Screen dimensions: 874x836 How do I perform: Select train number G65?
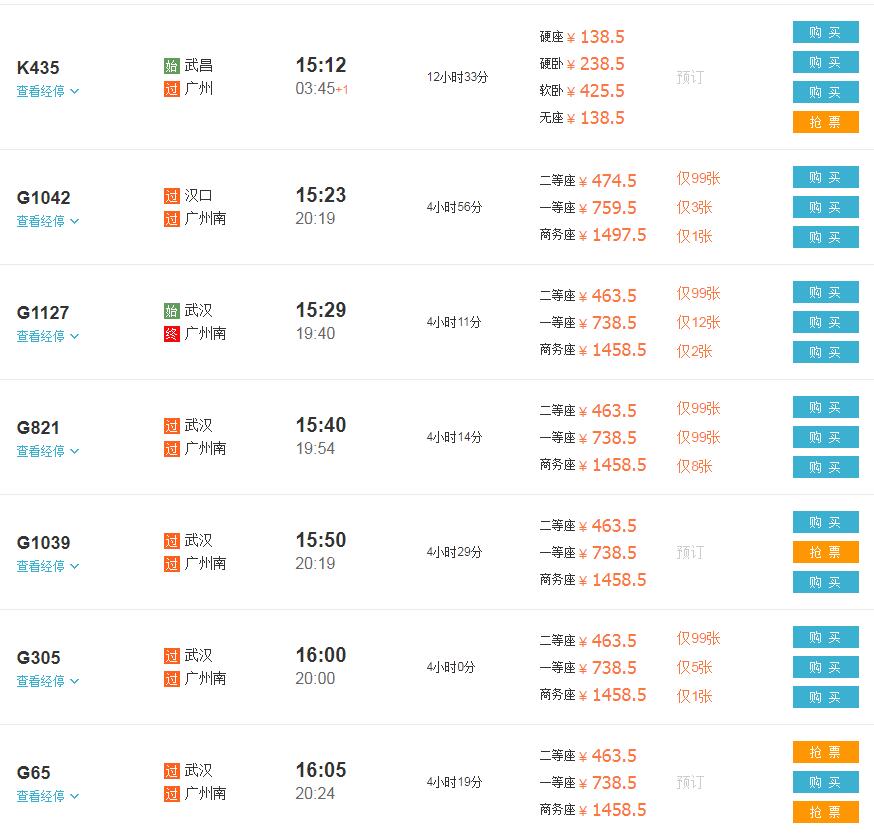[33, 772]
